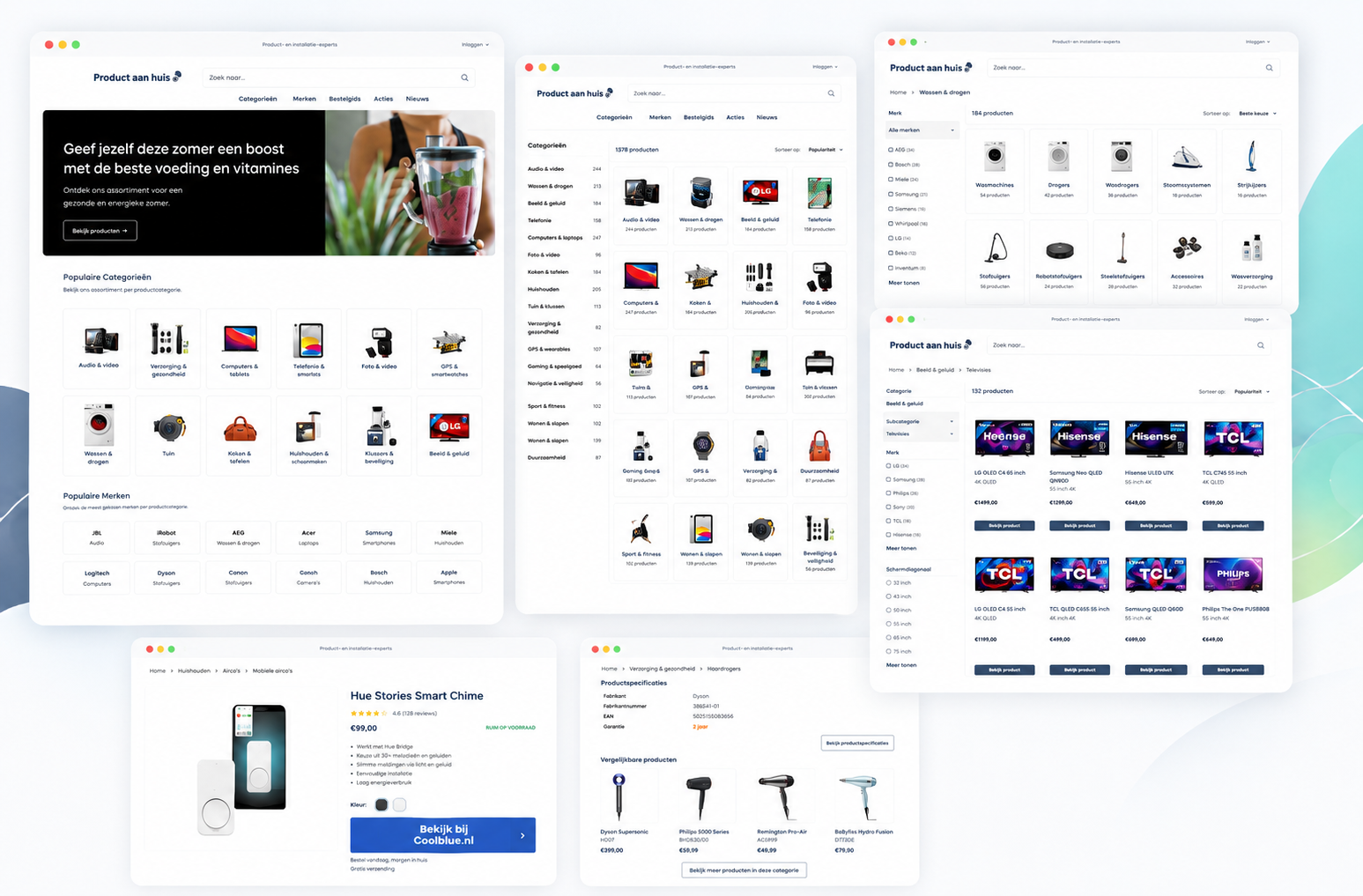
Task: Open the Koken & tafelen tile on the homepage
Action: click(x=239, y=435)
